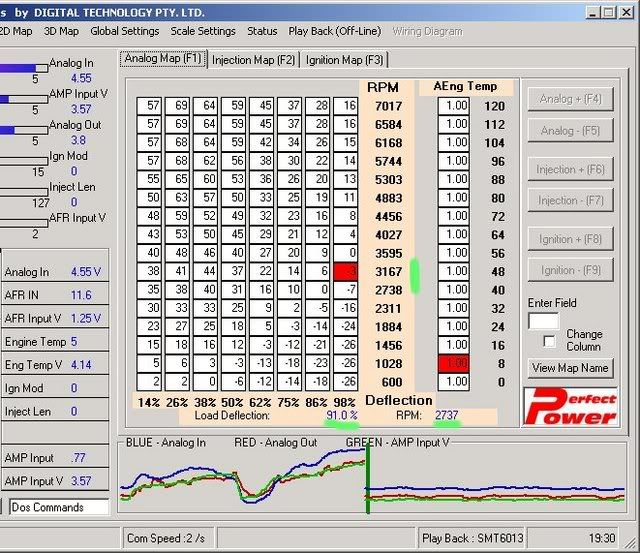Click the Status menu item
640x553 pixels.
tap(262, 31)
